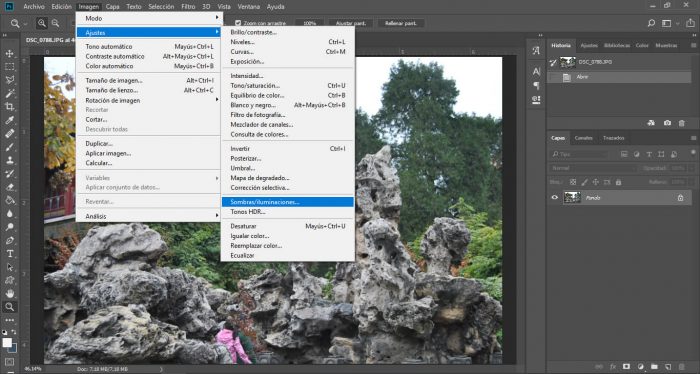Toggle layer filter on/off switch

[x=693, y=153]
